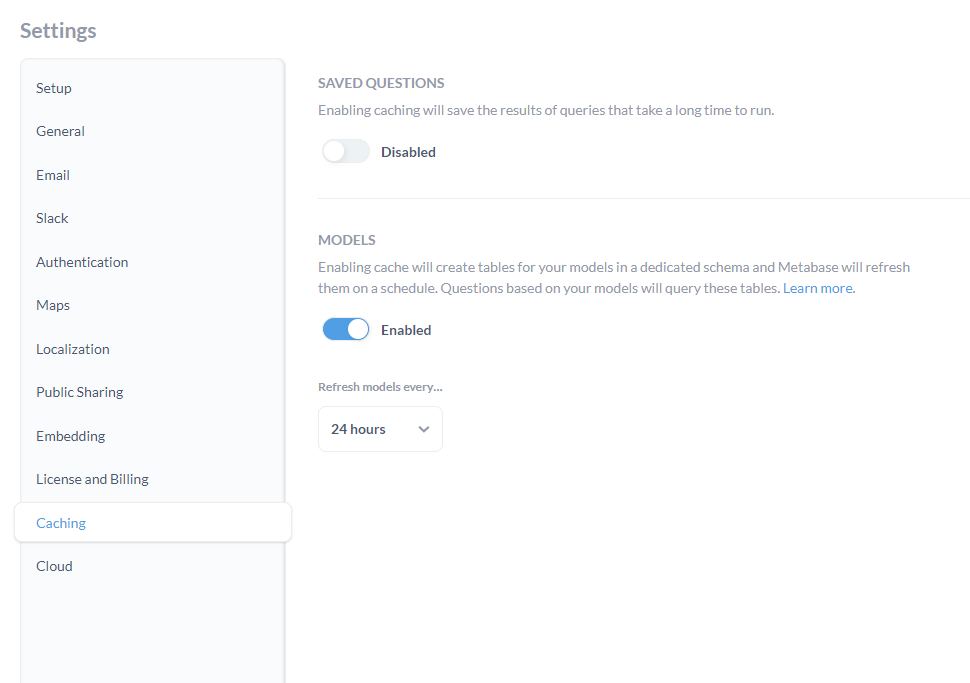Viewport: 970px width, 683px height.
Task: Click the Settings page heading
Action: (x=58, y=30)
